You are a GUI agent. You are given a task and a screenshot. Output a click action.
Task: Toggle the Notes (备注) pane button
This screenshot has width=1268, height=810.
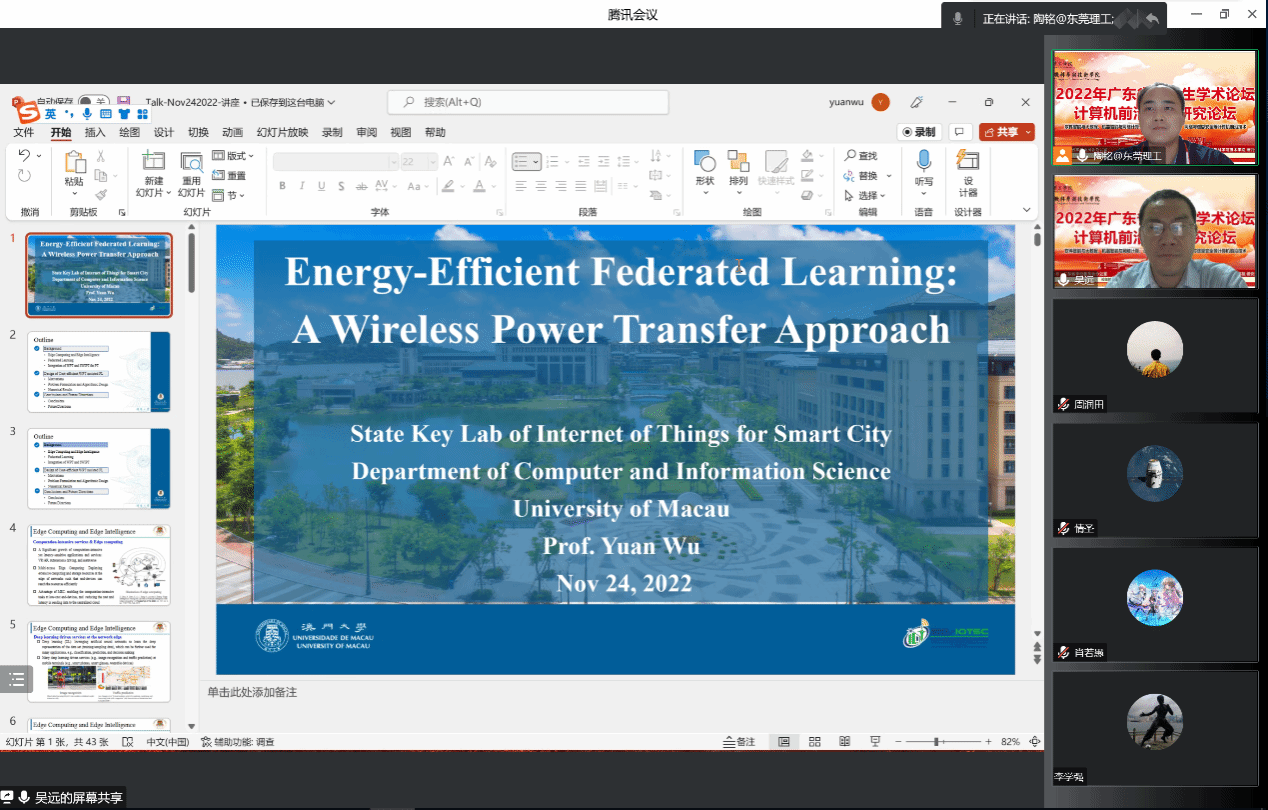(x=740, y=742)
